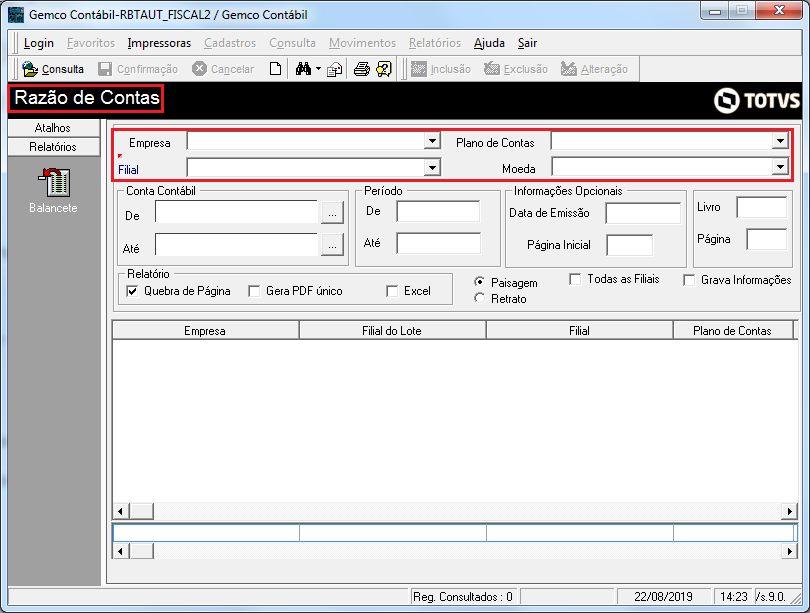This screenshot has width=810, height=613.
Task: Expand the Moeda dropdown
Action: (x=780, y=166)
